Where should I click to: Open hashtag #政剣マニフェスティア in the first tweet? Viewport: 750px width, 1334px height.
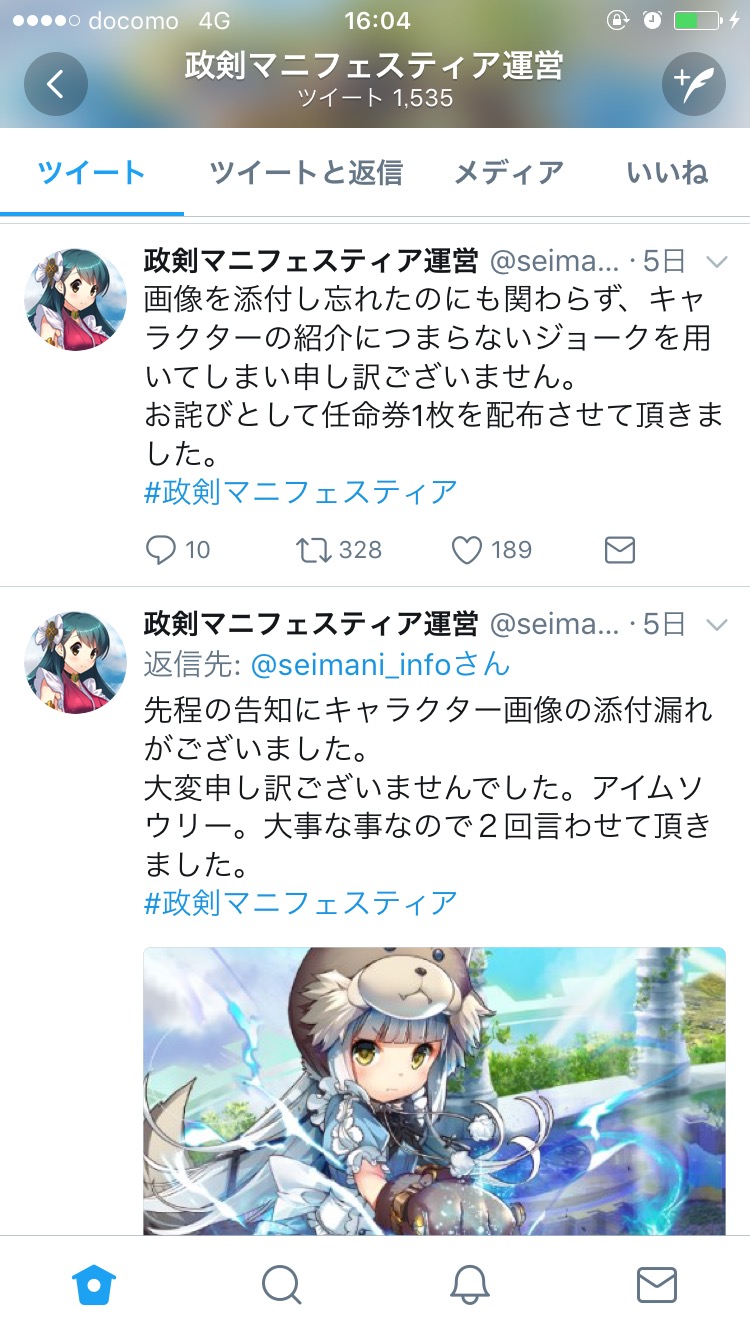[301, 492]
